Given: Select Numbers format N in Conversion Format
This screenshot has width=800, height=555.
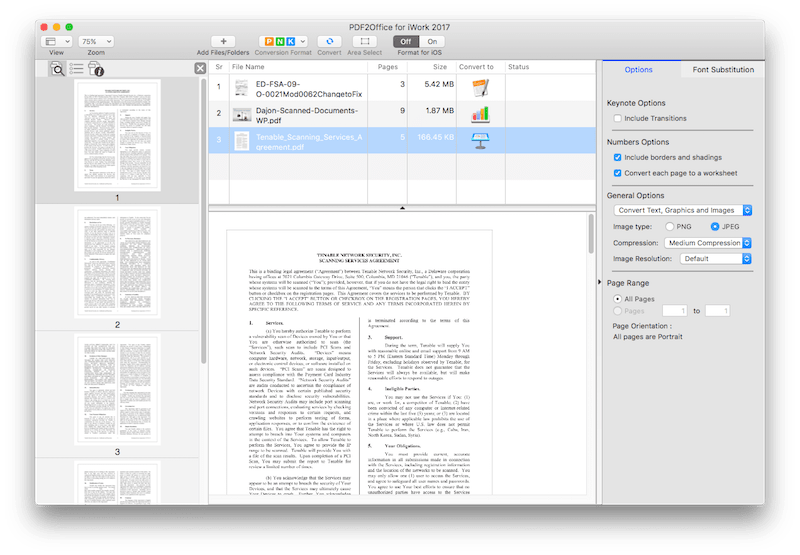Looking at the screenshot, I should 280,41.
